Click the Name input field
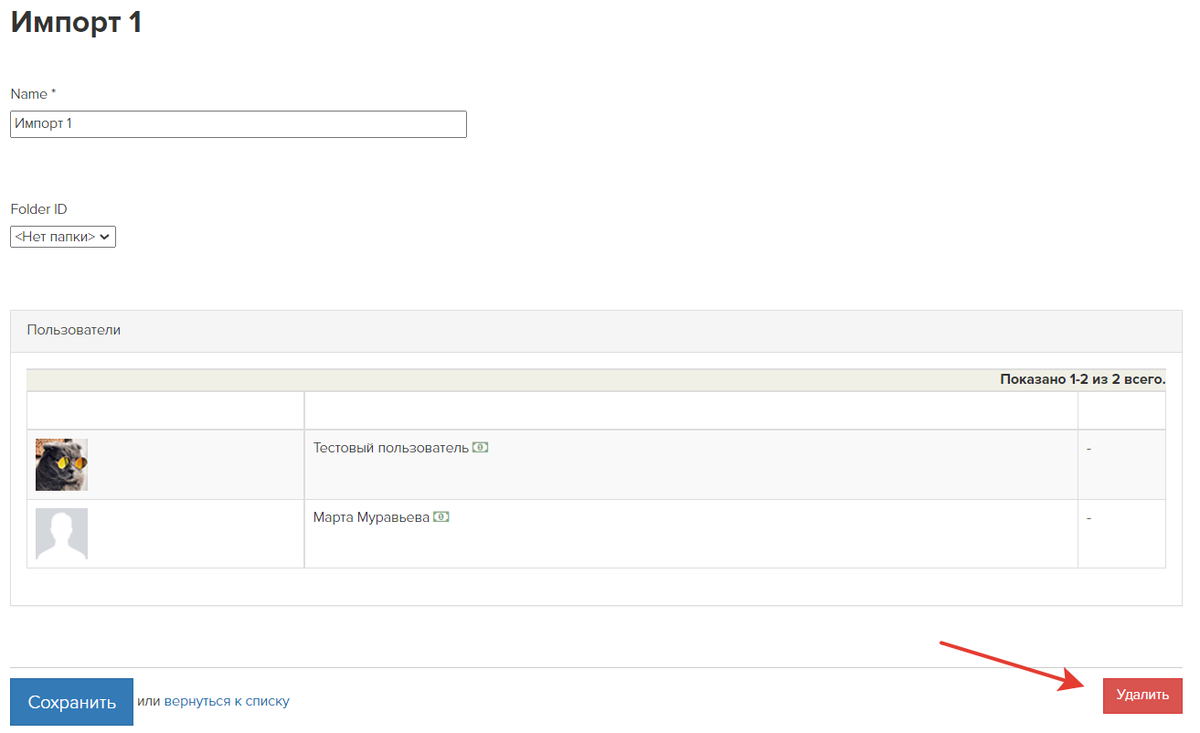This screenshot has width=1200, height=733. coord(238,124)
